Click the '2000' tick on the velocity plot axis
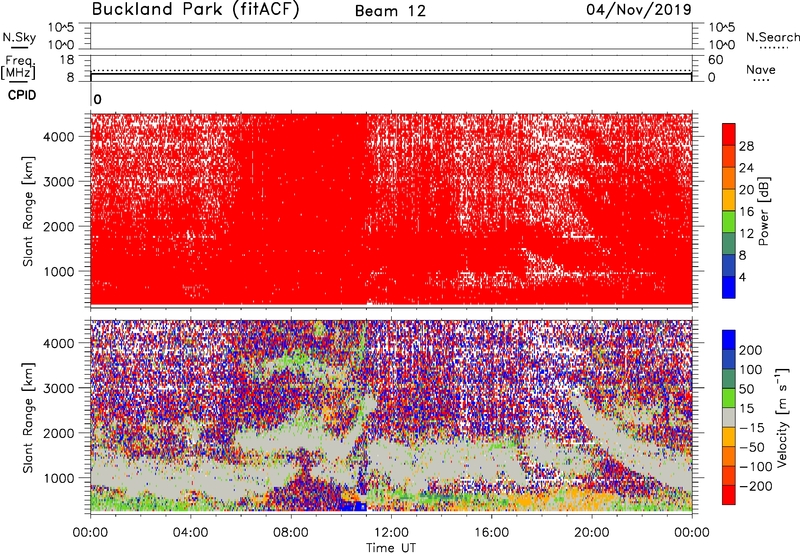Screen dimensions: 800x554 coord(59,433)
